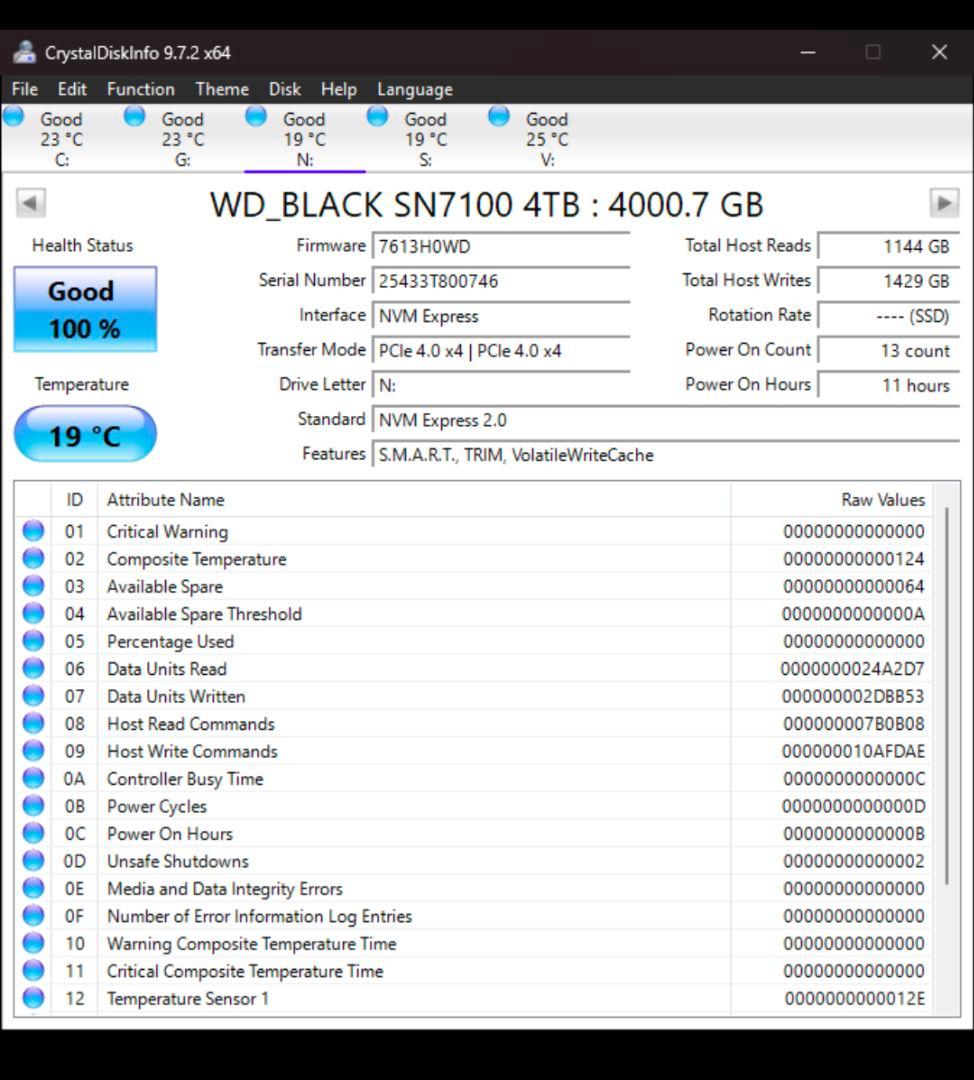Click the right arrow to view next drive
Image resolution: width=974 pixels, height=1080 pixels.
tap(945, 203)
